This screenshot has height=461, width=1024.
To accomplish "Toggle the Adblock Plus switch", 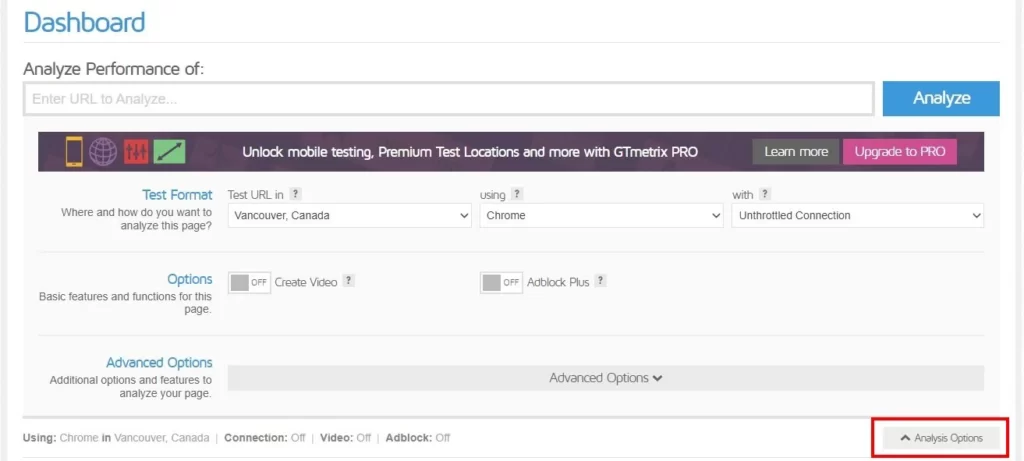I will click(x=502, y=283).
